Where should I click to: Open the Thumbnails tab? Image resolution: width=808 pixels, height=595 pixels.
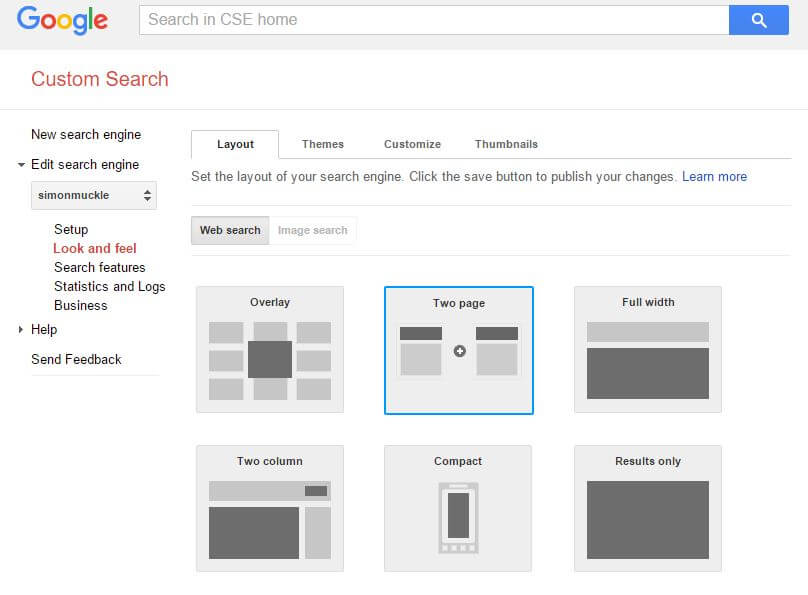tap(506, 144)
